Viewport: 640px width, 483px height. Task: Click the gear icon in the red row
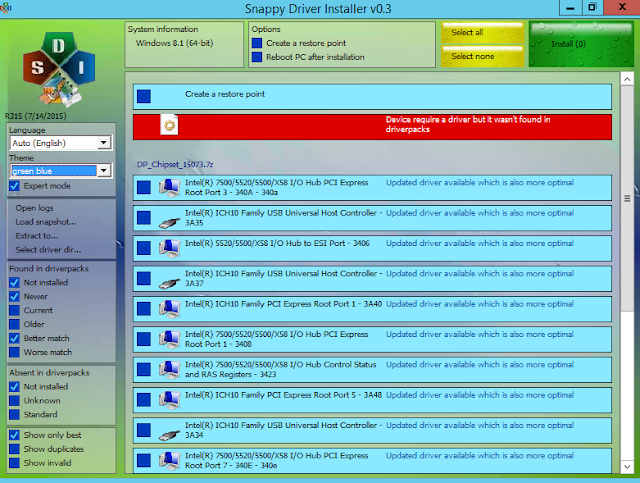(x=169, y=125)
